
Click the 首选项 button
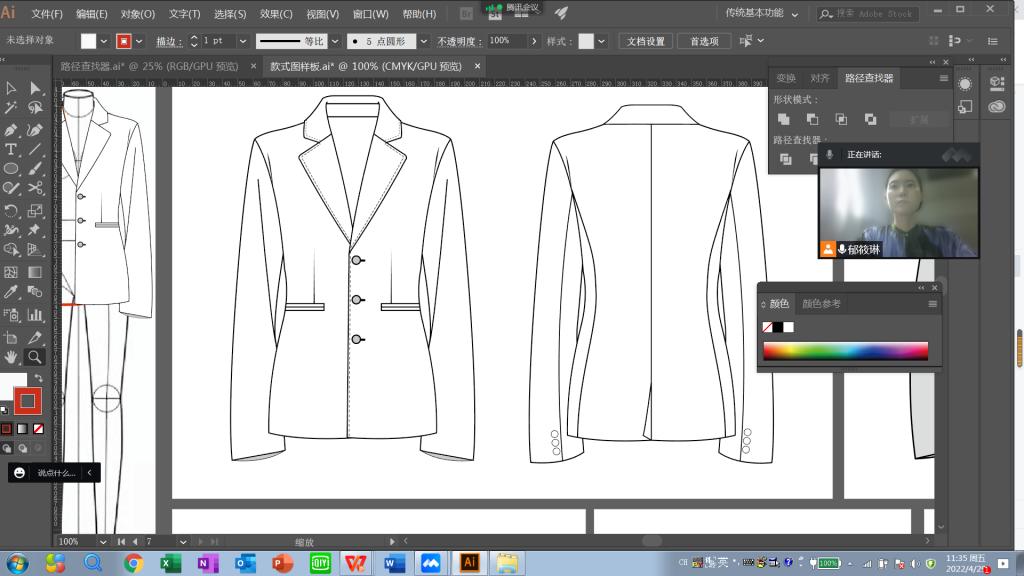point(704,41)
